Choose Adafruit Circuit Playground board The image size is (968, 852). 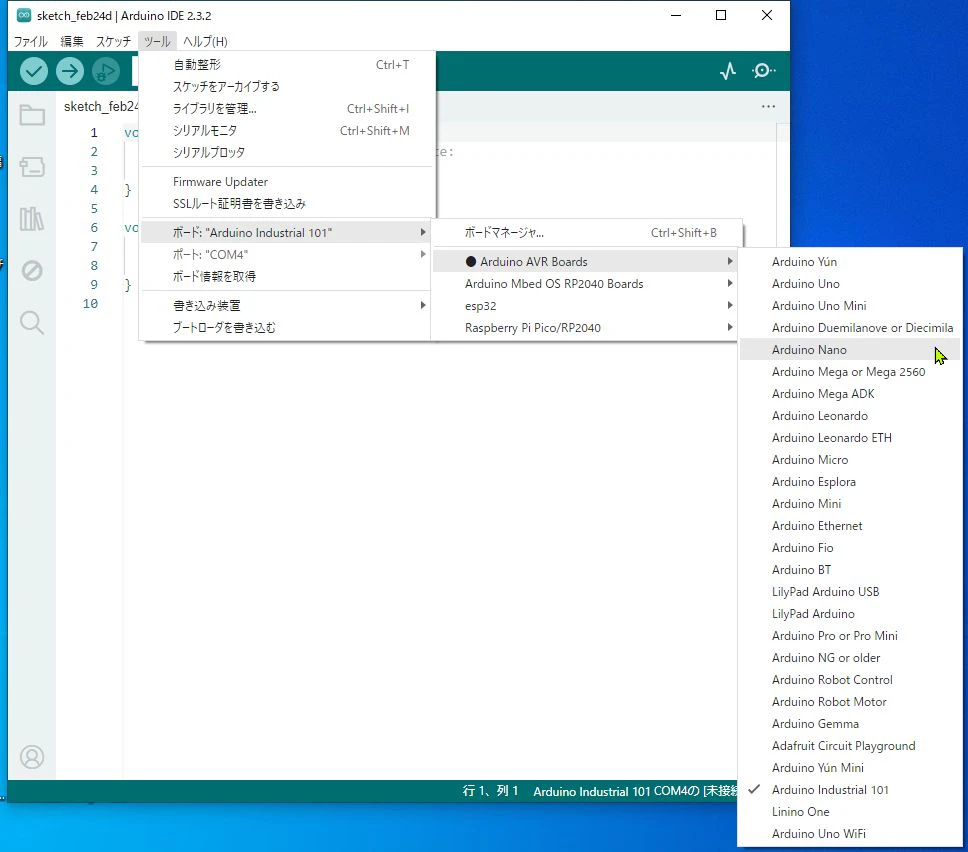pos(850,746)
